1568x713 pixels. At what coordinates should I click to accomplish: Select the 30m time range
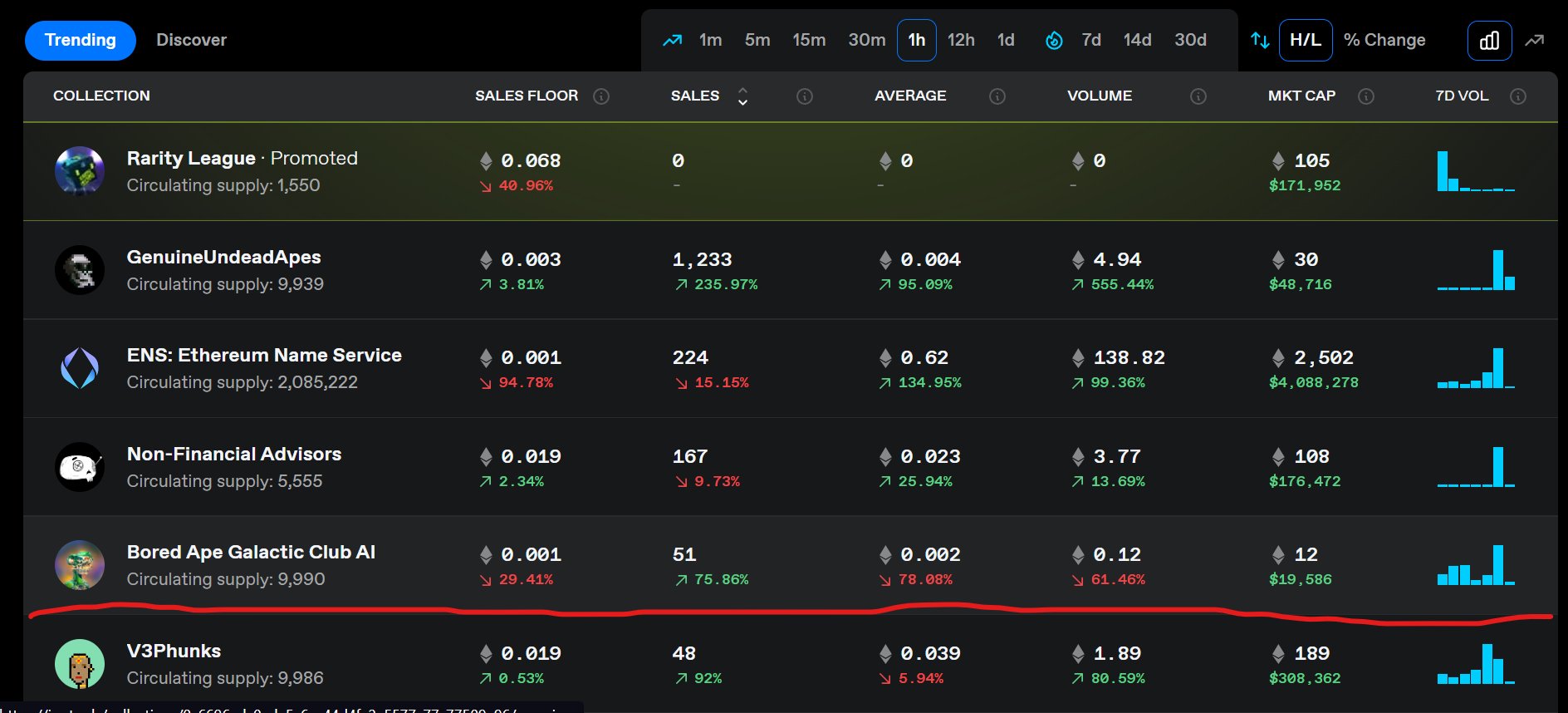[866, 40]
